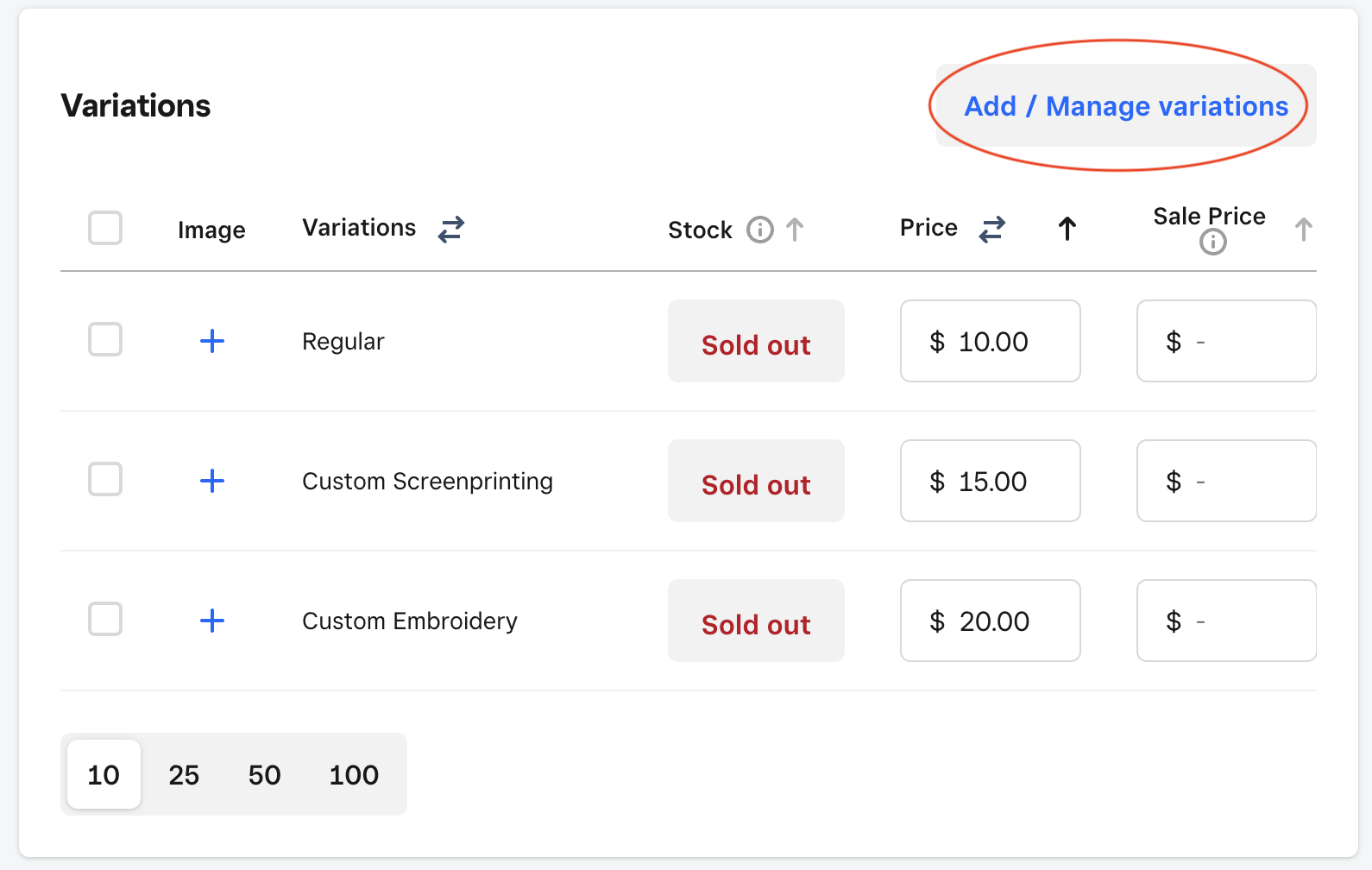Add image to Custom Screenprinting variation
The height and width of the screenshot is (870, 1372).
tap(212, 481)
